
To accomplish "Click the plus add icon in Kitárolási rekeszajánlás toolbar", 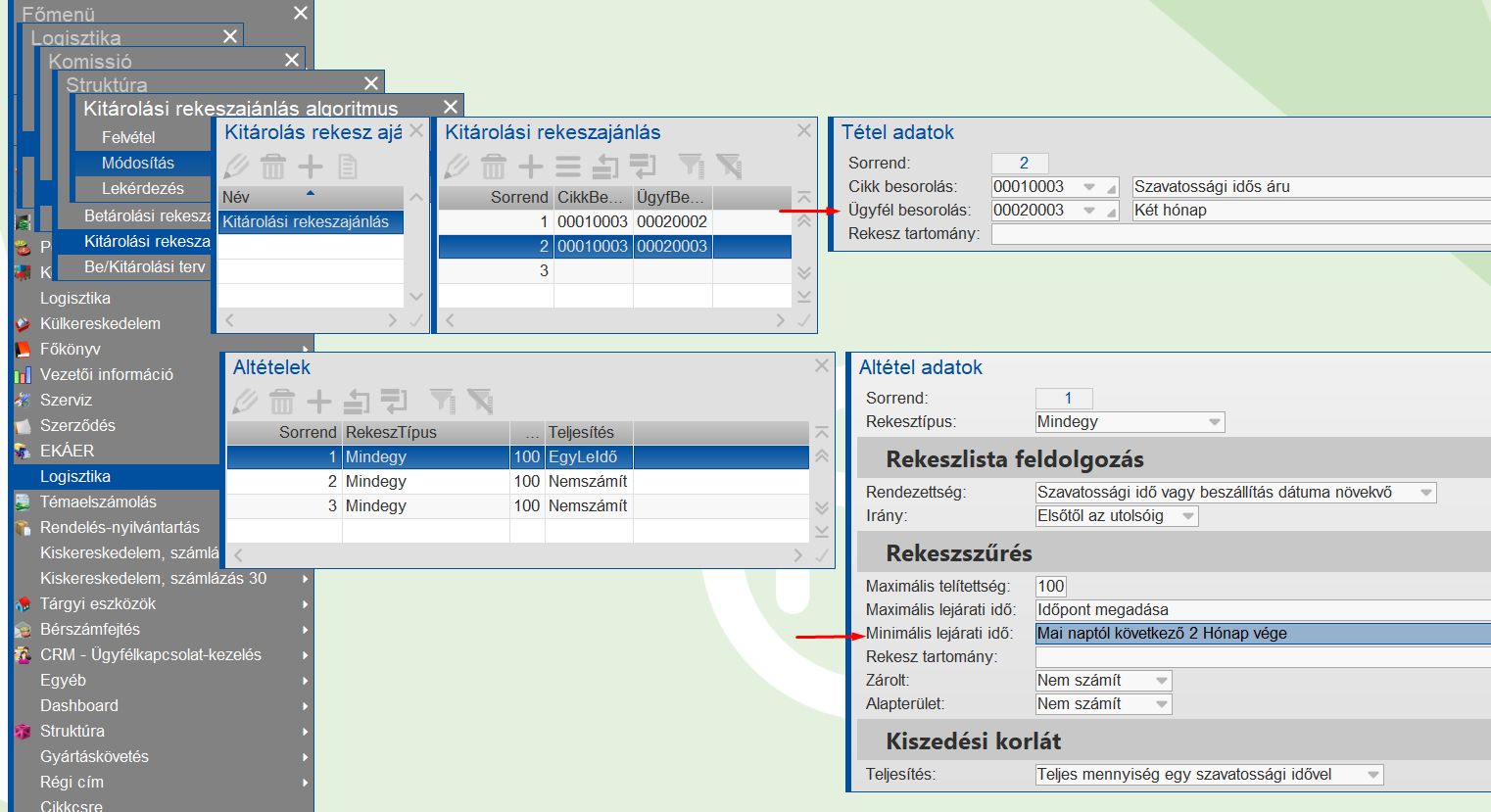I will (531, 167).
